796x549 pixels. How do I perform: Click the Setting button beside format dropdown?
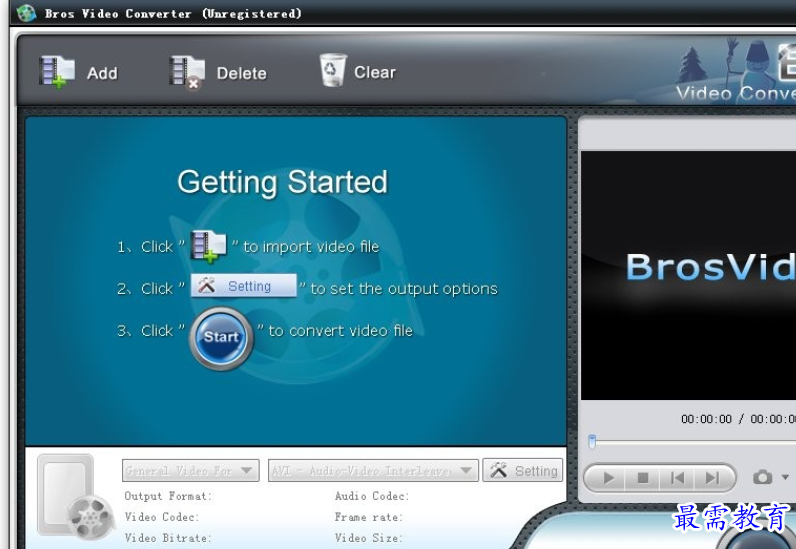(523, 470)
